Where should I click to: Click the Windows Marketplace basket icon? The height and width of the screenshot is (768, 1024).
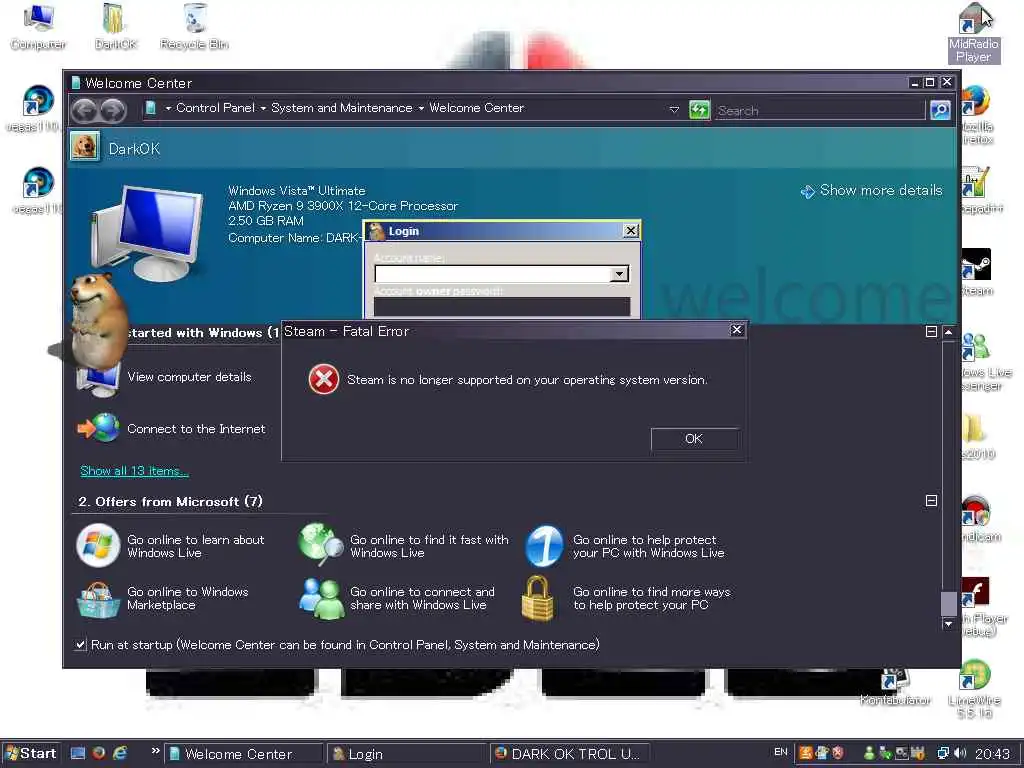98,600
